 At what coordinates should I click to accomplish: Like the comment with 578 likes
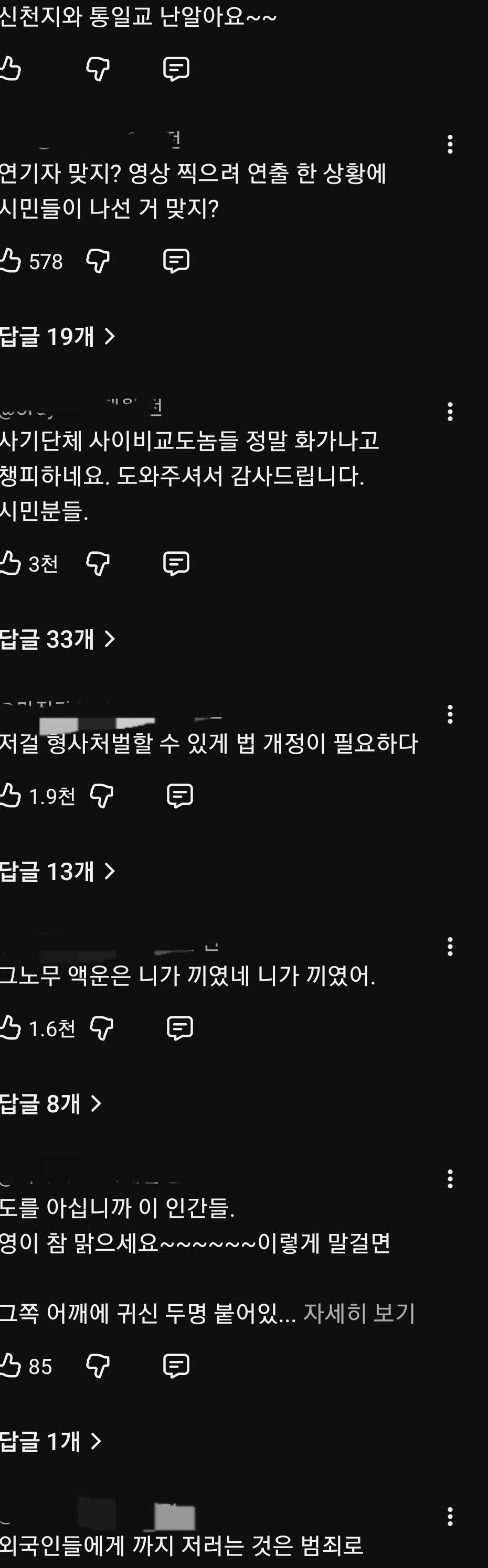pyautogui.click(x=10, y=261)
